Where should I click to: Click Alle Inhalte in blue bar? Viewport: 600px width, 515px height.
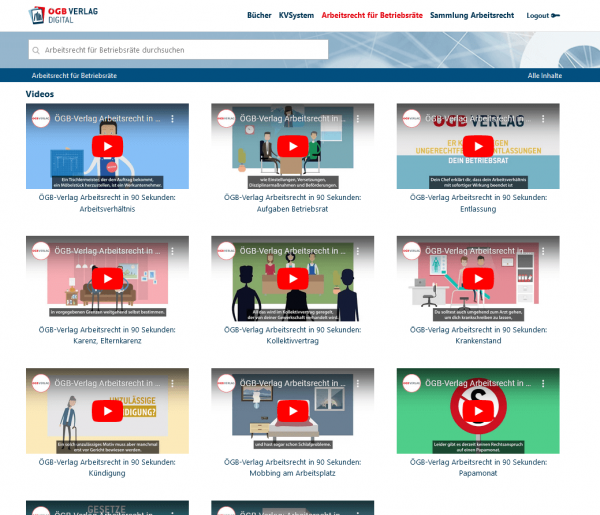(x=545, y=76)
